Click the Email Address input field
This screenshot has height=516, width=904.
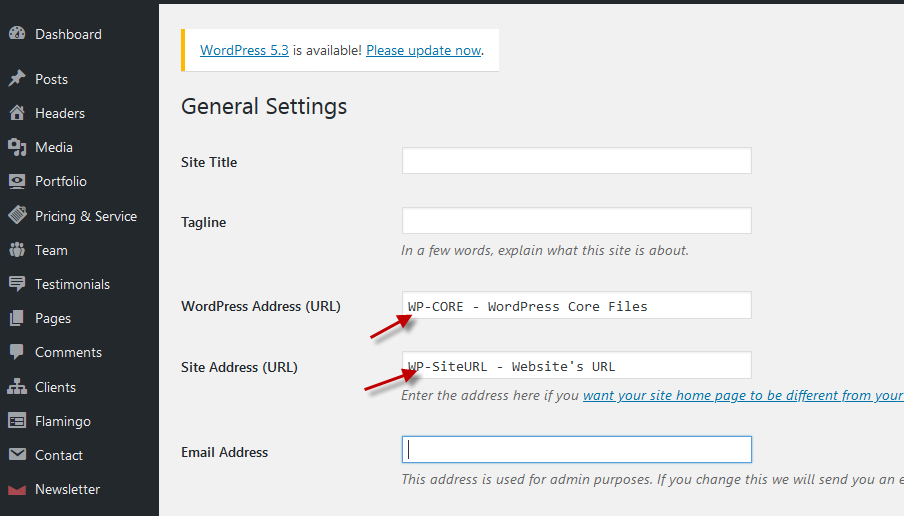pos(577,449)
